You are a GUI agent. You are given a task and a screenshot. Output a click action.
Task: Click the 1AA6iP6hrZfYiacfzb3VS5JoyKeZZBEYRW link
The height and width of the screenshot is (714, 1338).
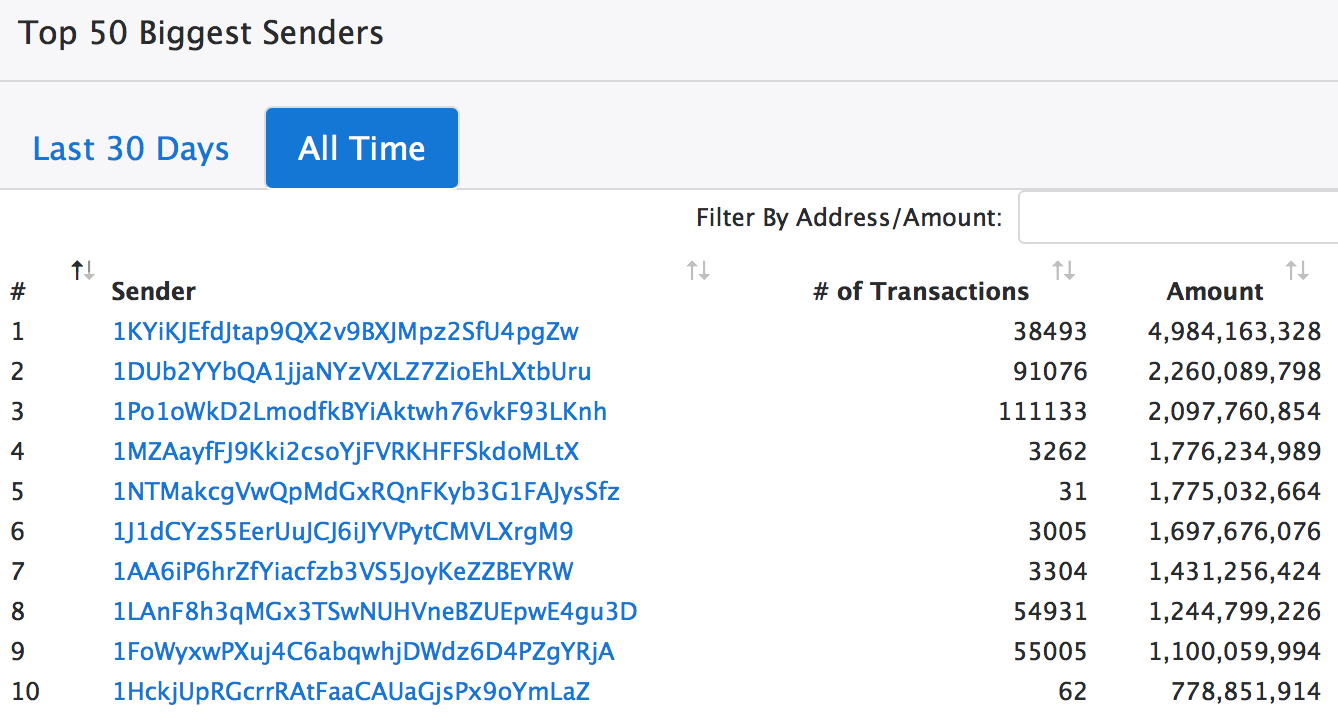point(343,572)
